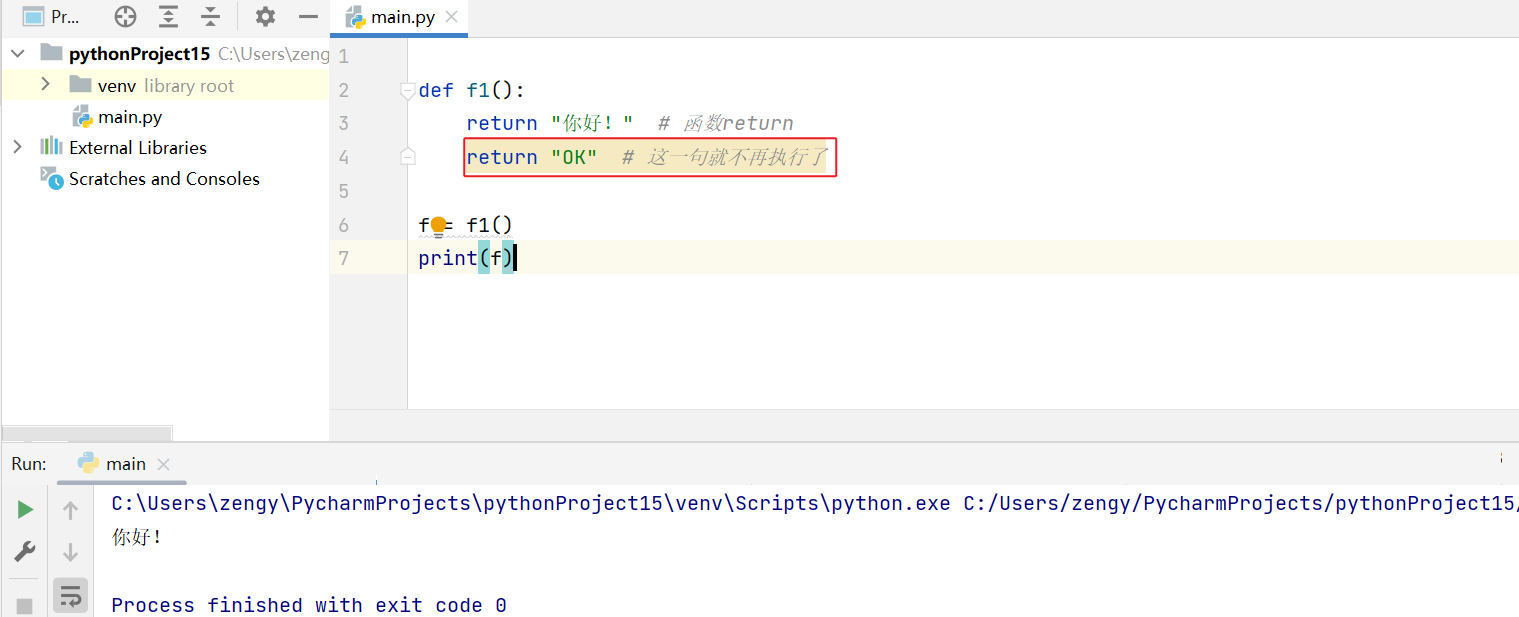Click the yellow intention light bulb
This screenshot has height=617, width=1519.
click(x=437, y=227)
